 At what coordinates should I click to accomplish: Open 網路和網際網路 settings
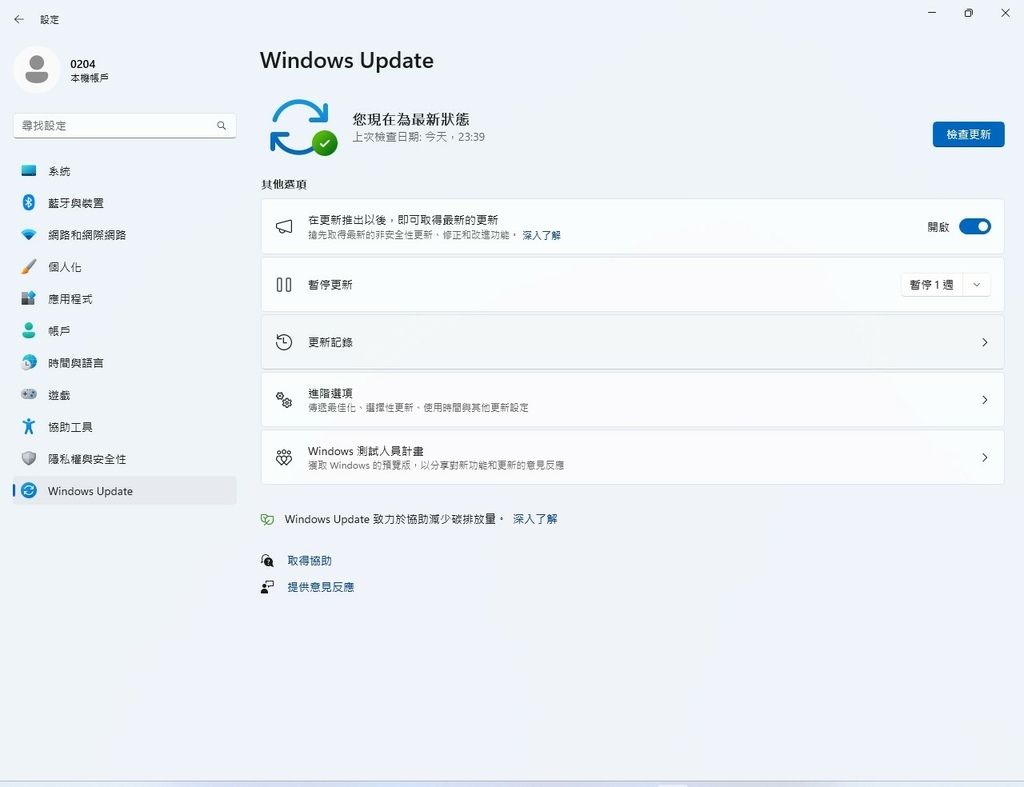pyautogui.click(x=125, y=234)
